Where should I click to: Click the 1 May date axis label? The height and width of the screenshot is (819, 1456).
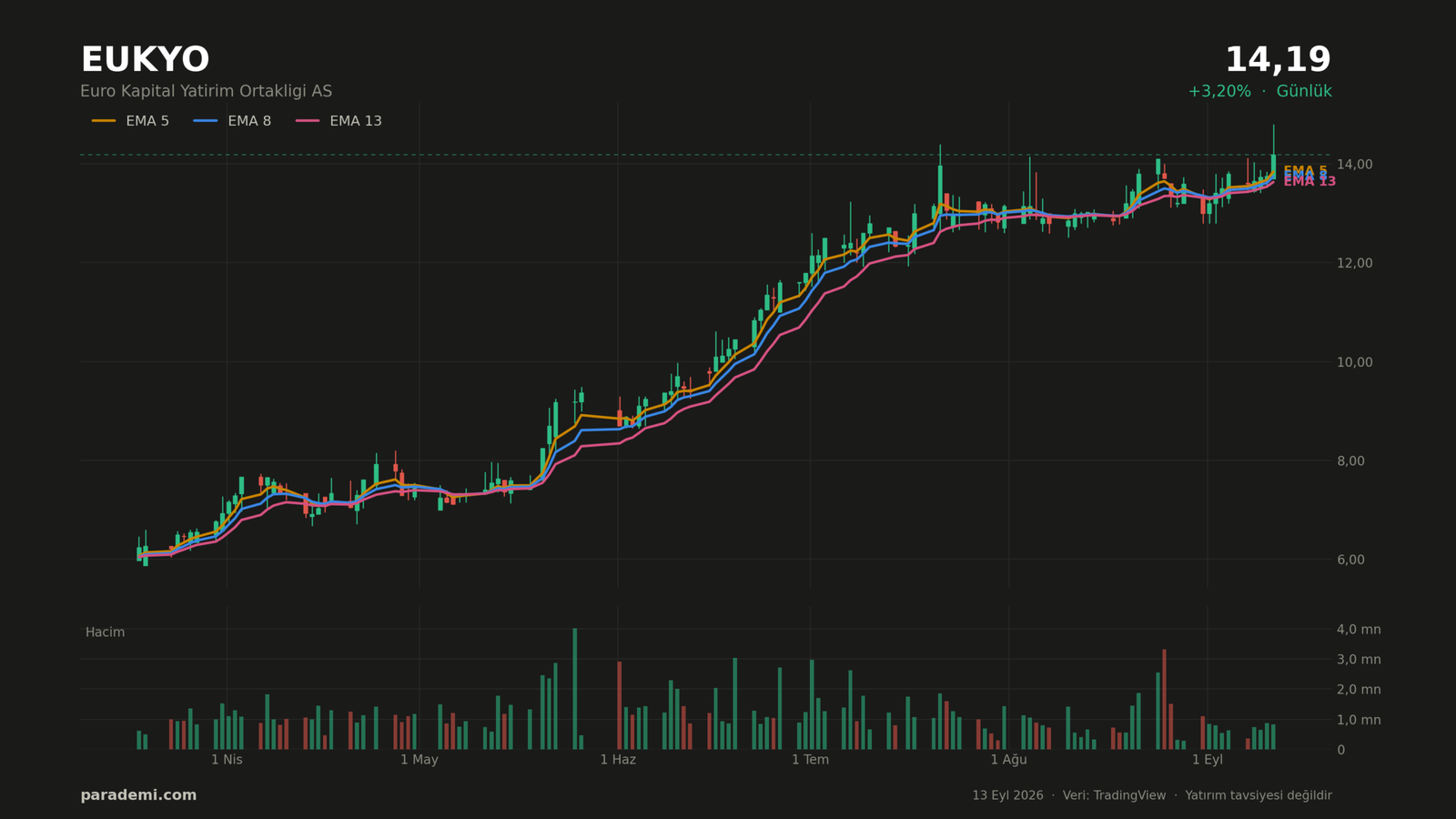click(x=420, y=760)
